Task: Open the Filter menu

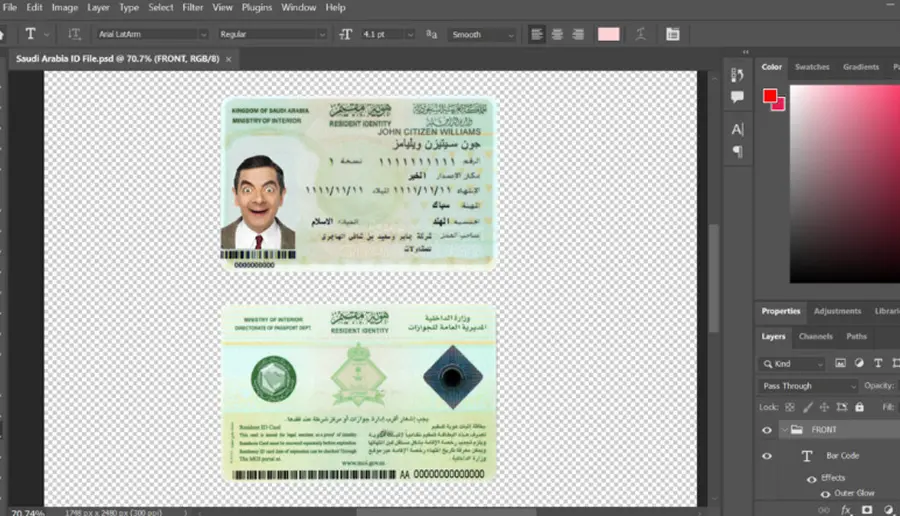Action: (x=193, y=7)
